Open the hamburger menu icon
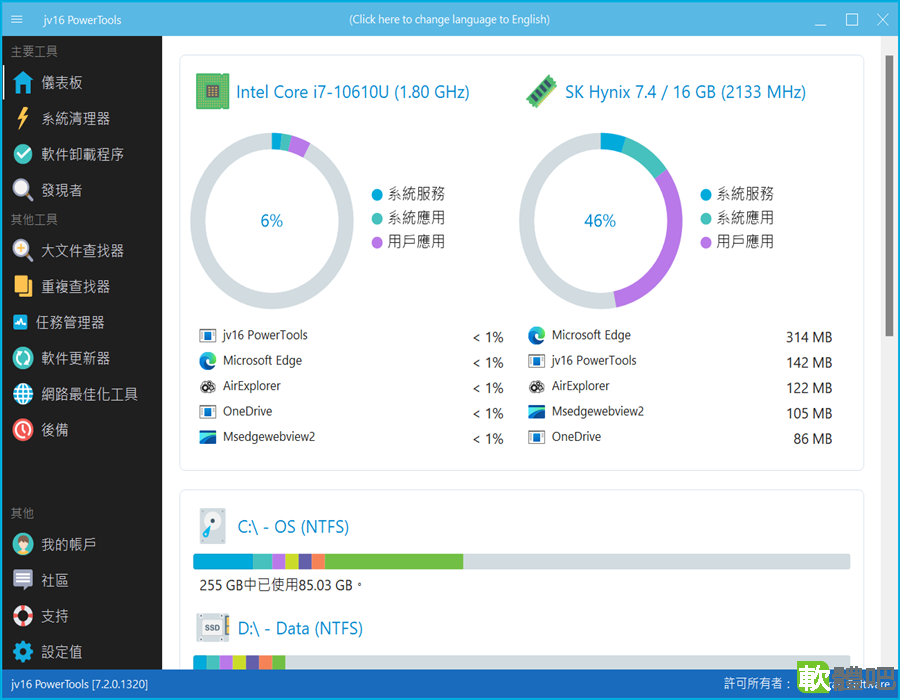Viewport: 900px width, 700px height. tap(17, 20)
